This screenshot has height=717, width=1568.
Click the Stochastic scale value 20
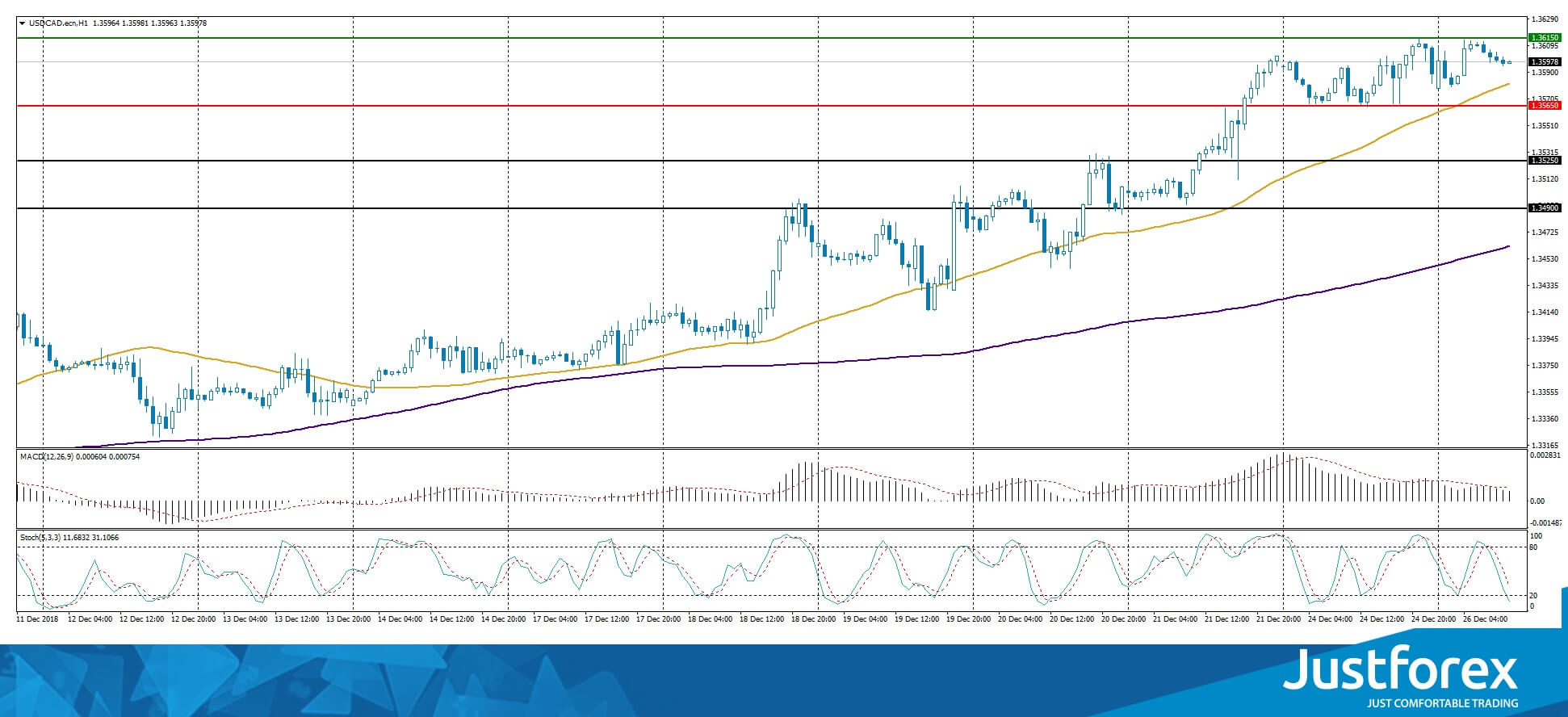click(1534, 596)
